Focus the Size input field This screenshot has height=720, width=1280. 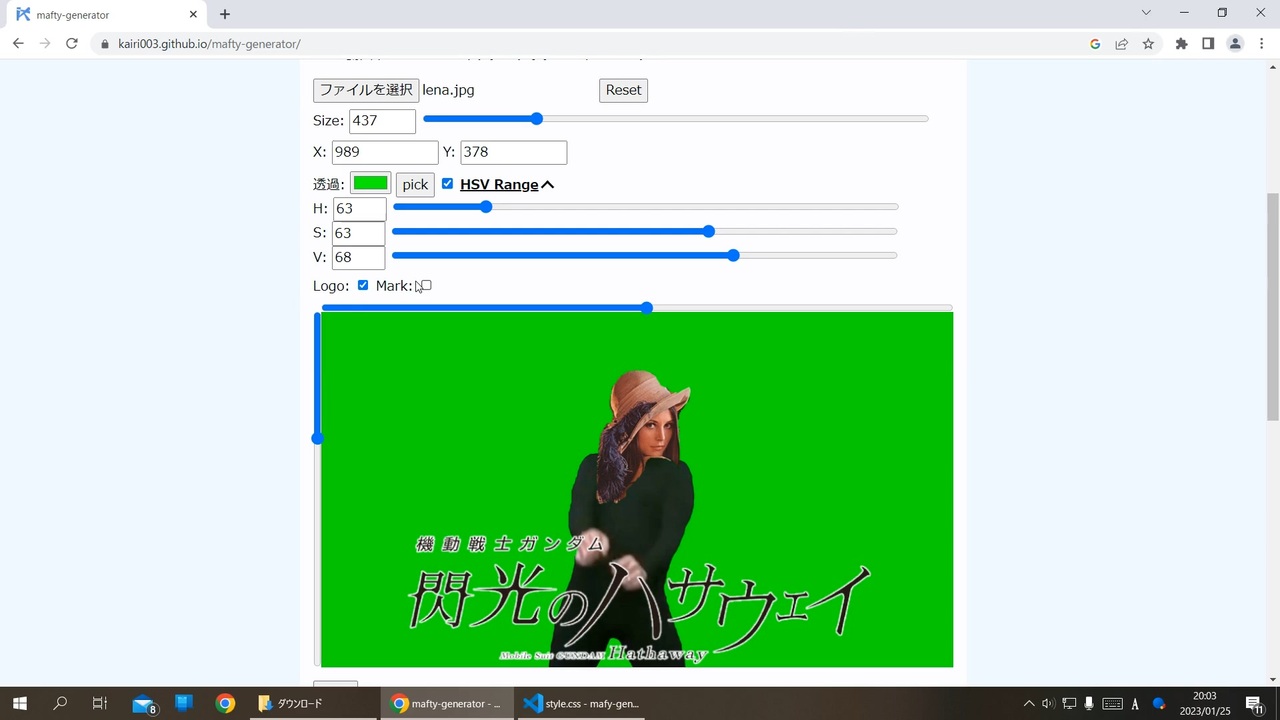[x=382, y=121]
